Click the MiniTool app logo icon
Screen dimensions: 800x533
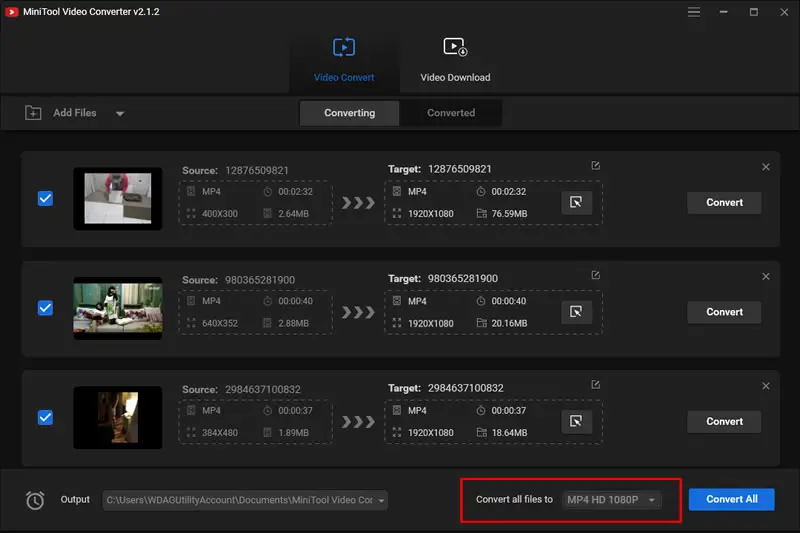point(11,12)
